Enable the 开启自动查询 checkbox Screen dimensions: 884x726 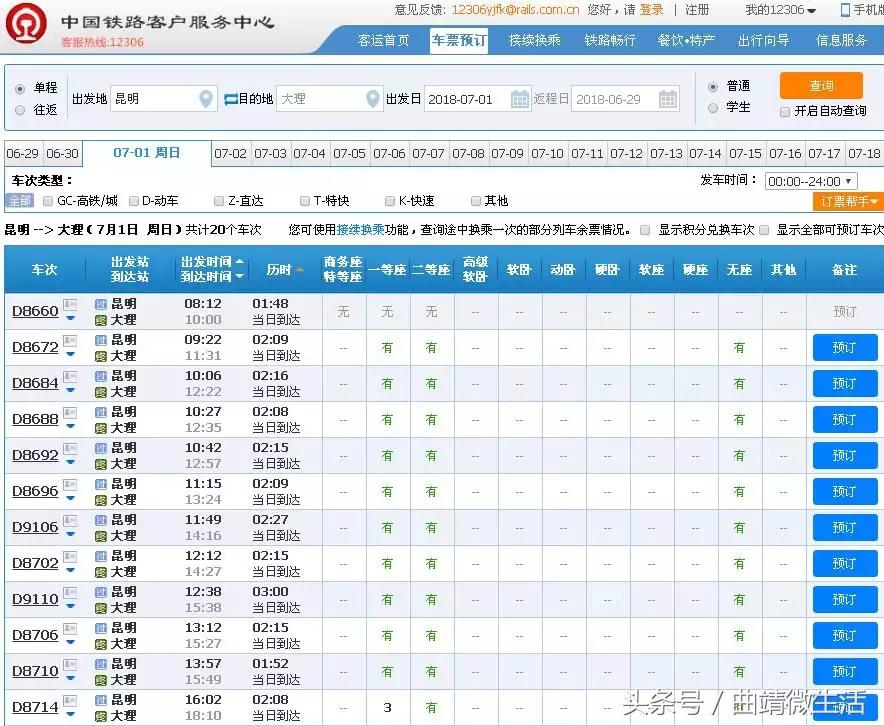(785, 111)
